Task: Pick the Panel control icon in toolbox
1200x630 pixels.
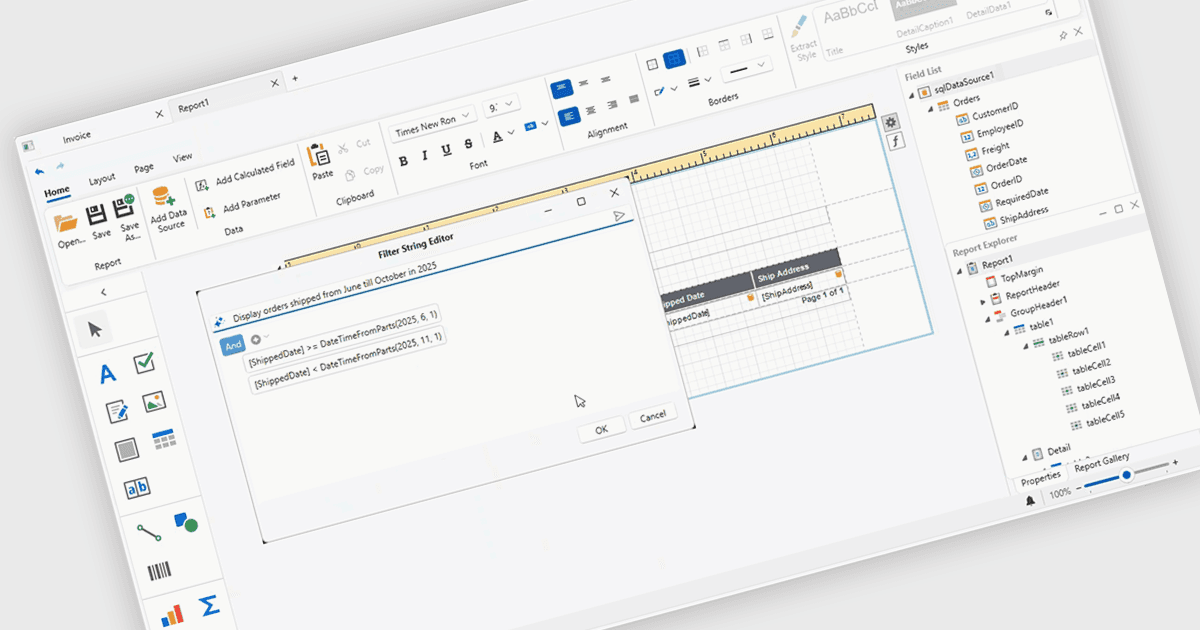Action: tap(125, 450)
